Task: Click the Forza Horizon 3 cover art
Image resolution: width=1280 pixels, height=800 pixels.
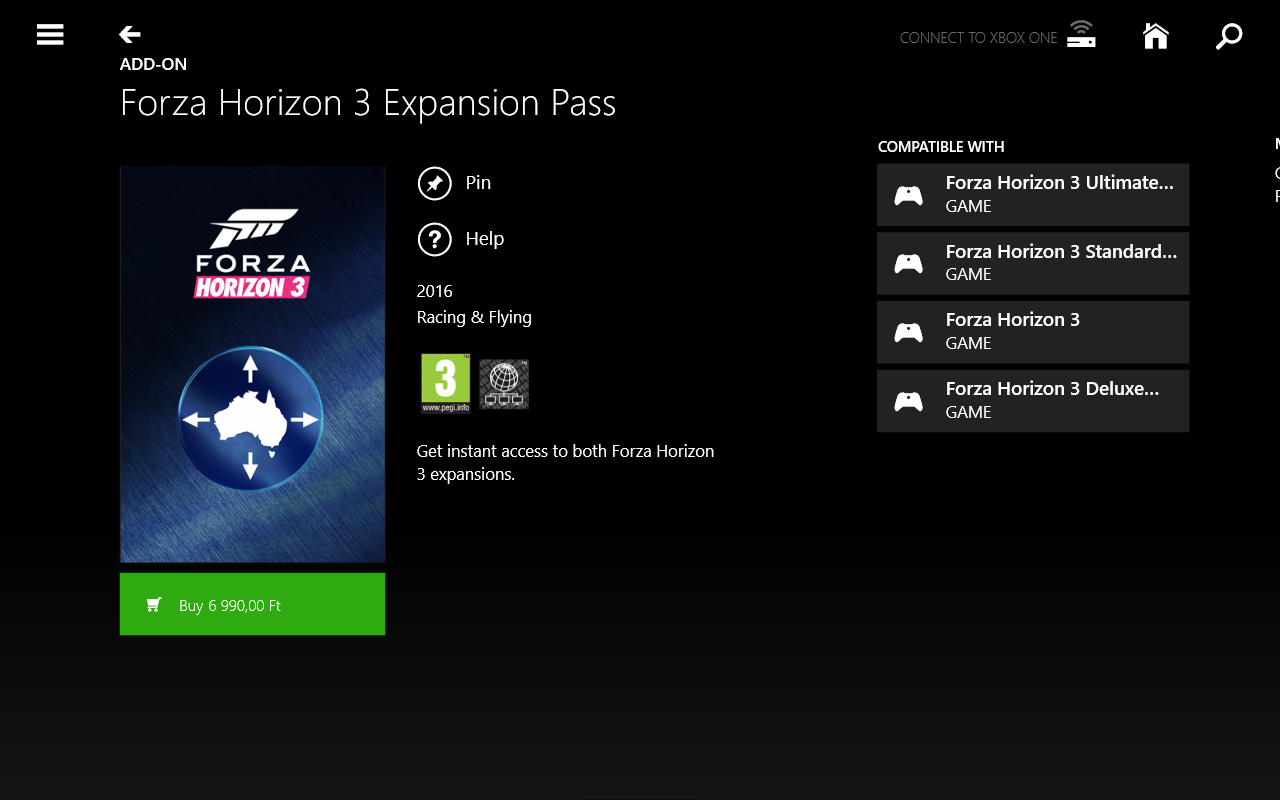Action: pyautogui.click(x=252, y=364)
